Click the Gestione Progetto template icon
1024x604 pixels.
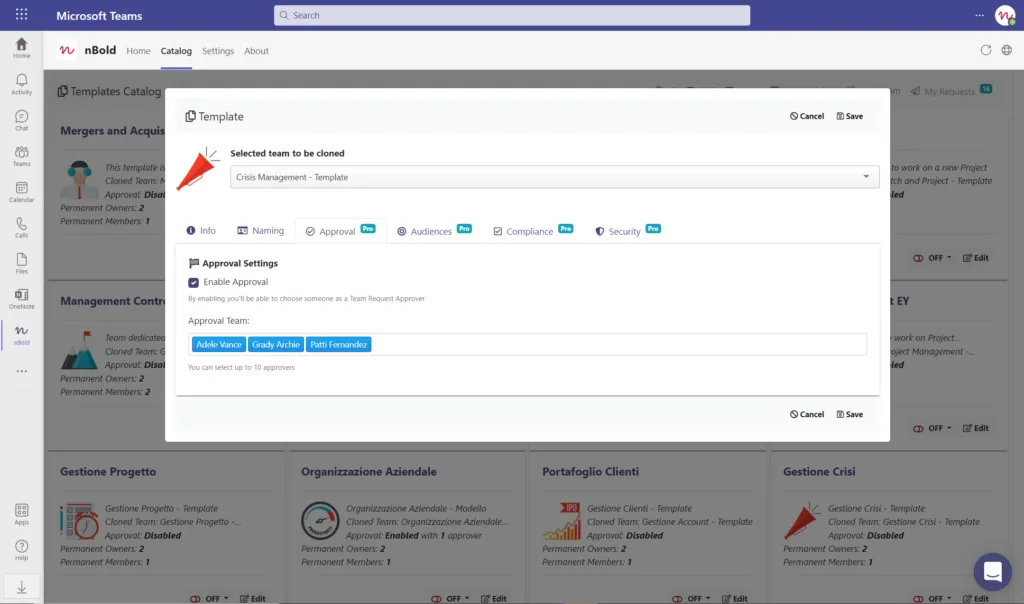[79, 520]
